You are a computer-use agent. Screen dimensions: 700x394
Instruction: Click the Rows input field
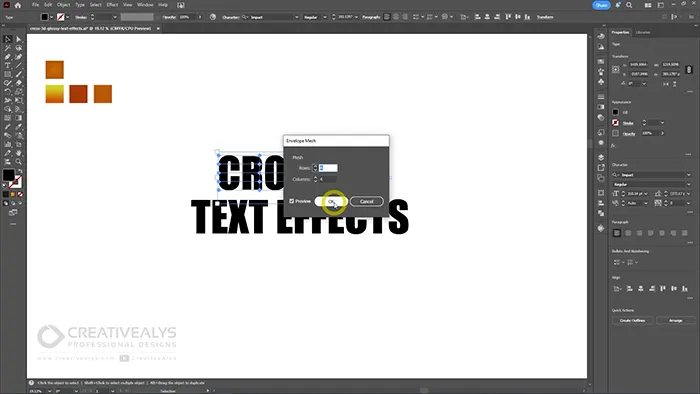(328, 168)
